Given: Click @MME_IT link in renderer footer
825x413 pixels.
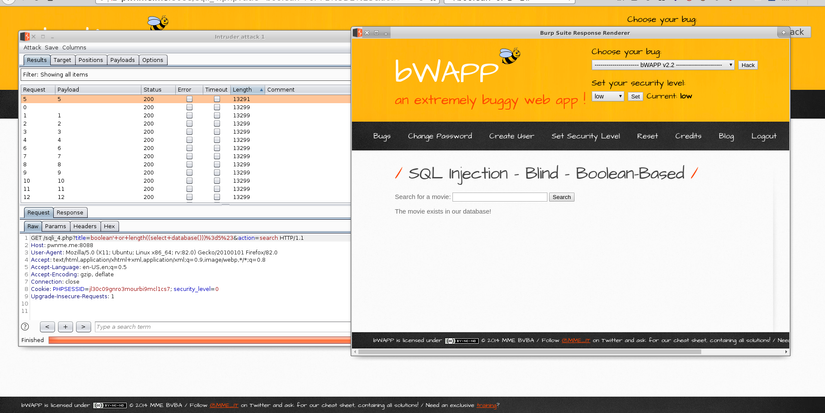Looking at the screenshot, I should coord(576,341).
